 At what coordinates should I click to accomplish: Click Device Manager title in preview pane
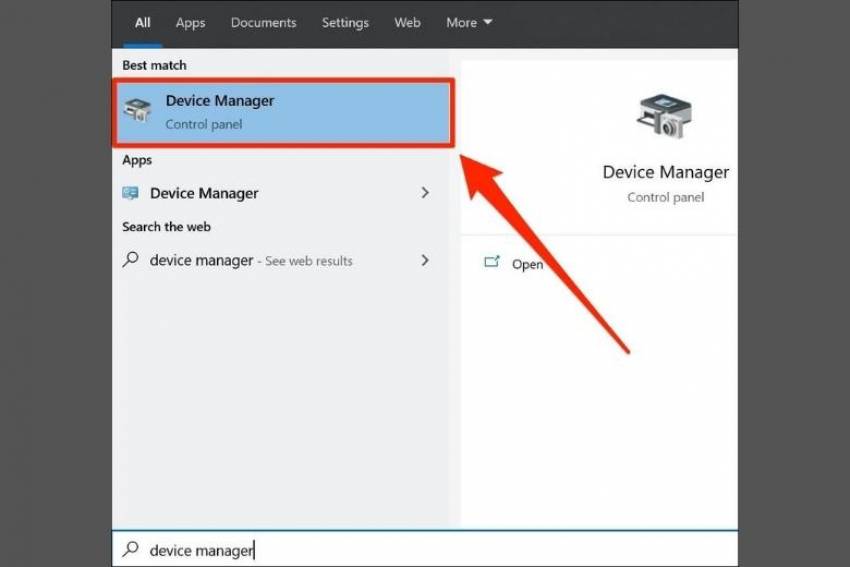click(666, 172)
